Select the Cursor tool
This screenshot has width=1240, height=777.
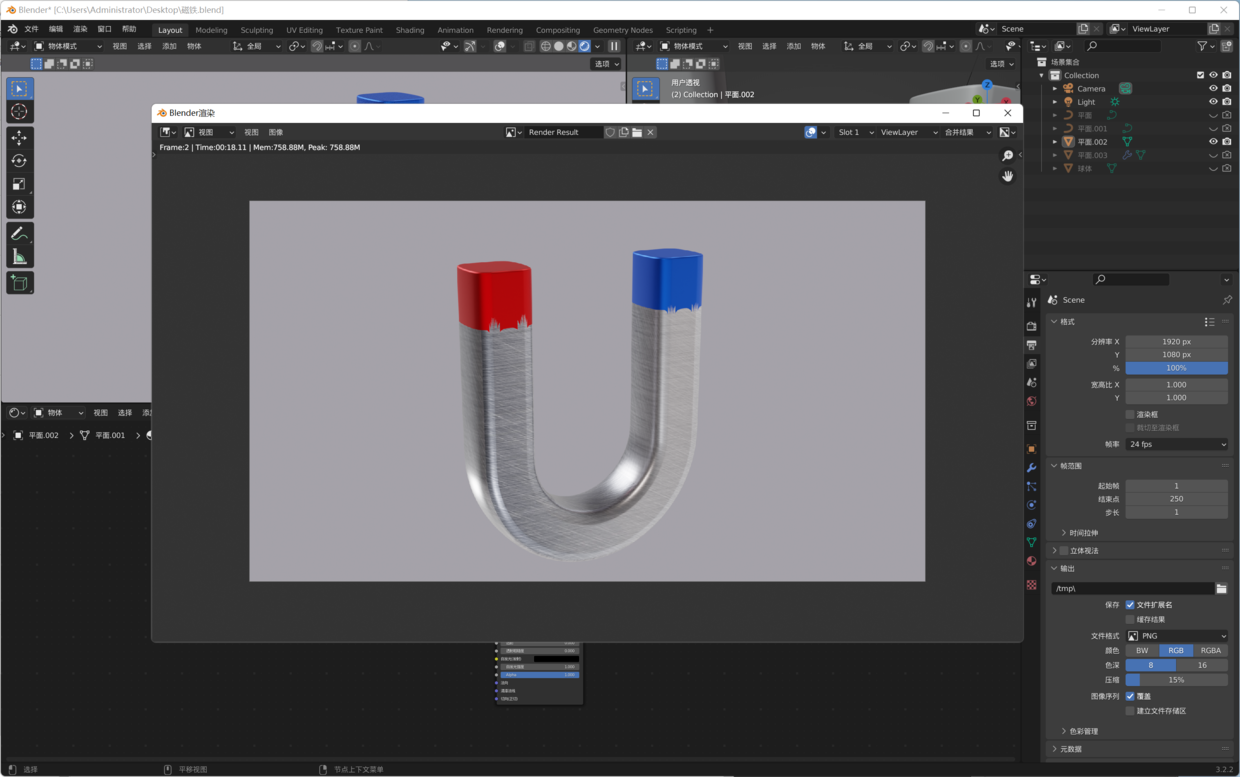point(19,111)
